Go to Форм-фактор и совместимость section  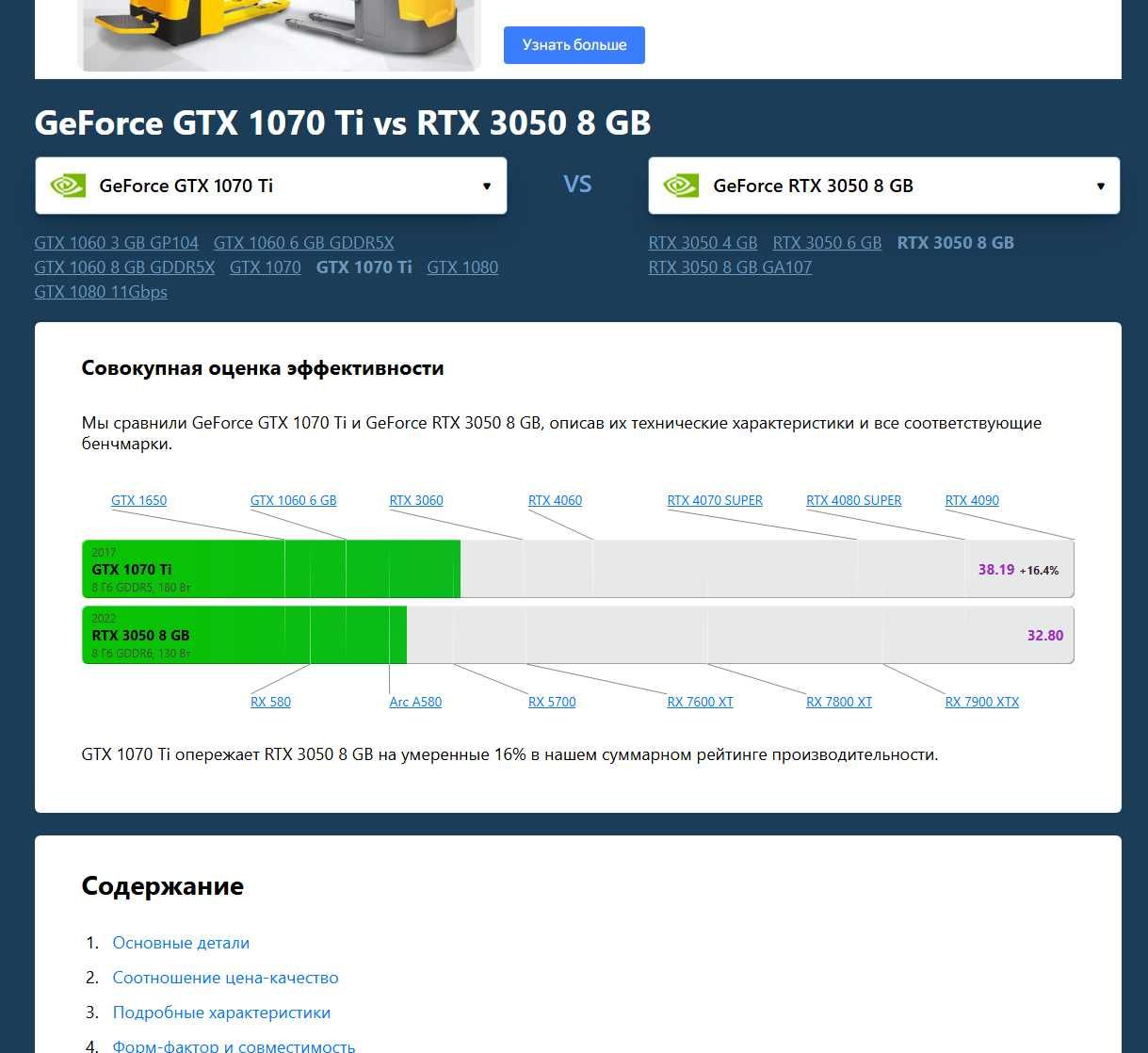[234, 1045]
